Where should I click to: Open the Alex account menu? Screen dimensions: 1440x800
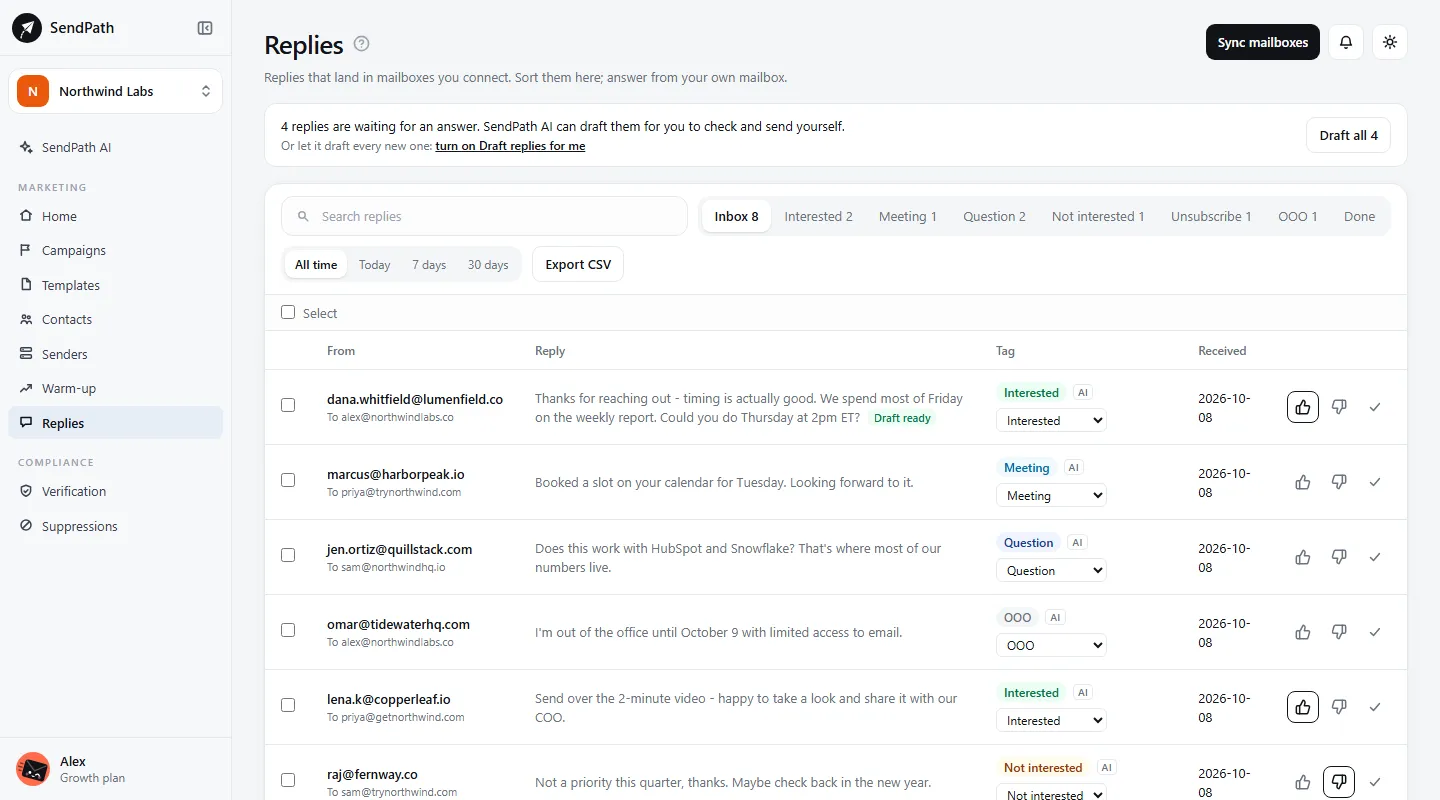(x=115, y=769)
